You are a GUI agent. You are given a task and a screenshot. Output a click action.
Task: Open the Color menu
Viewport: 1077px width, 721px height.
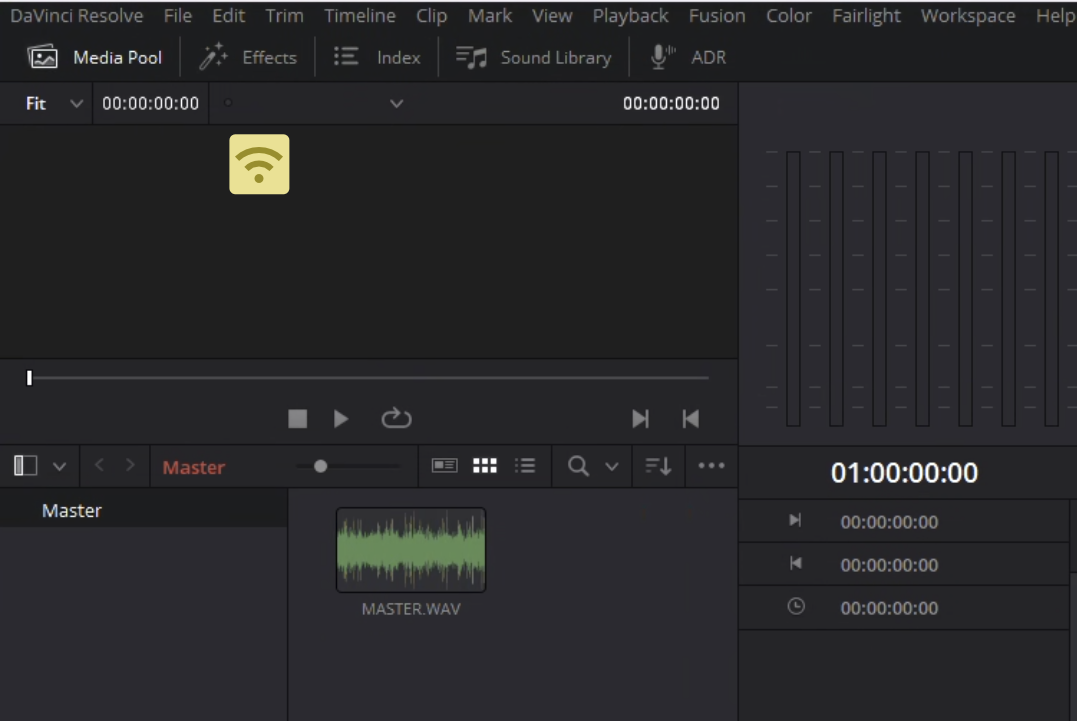[789, 16]
